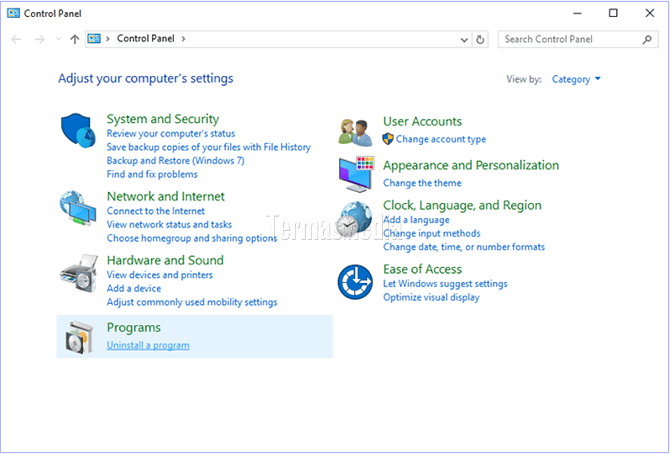The height and width of the screenshot is (454, 670).
Task: Click the Forward arrow in navigation bar
Action: tap(39, 39)
